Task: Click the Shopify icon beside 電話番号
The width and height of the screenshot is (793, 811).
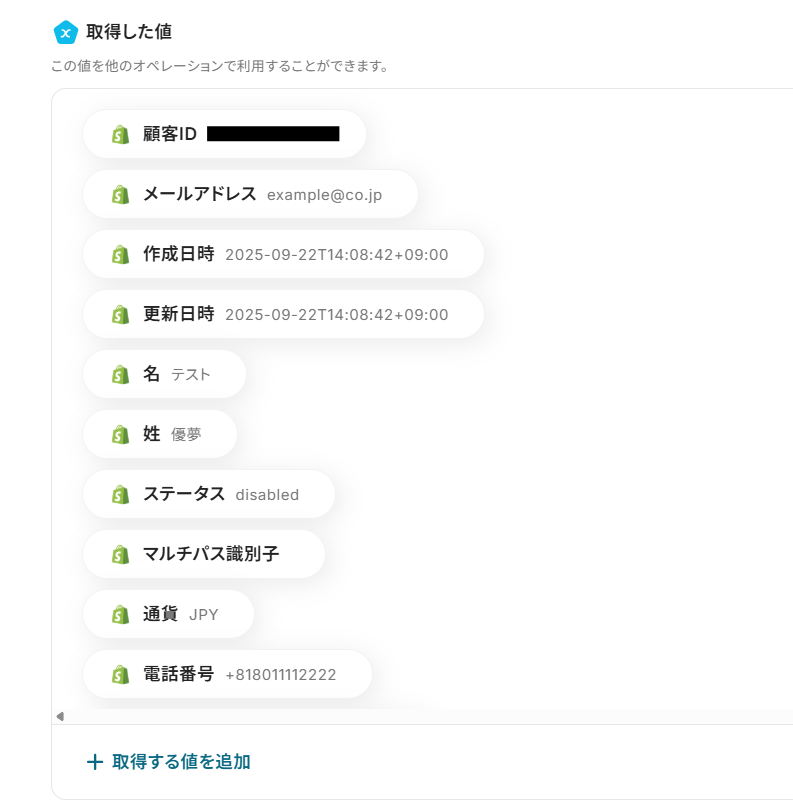Action: [x=121, y=674]
